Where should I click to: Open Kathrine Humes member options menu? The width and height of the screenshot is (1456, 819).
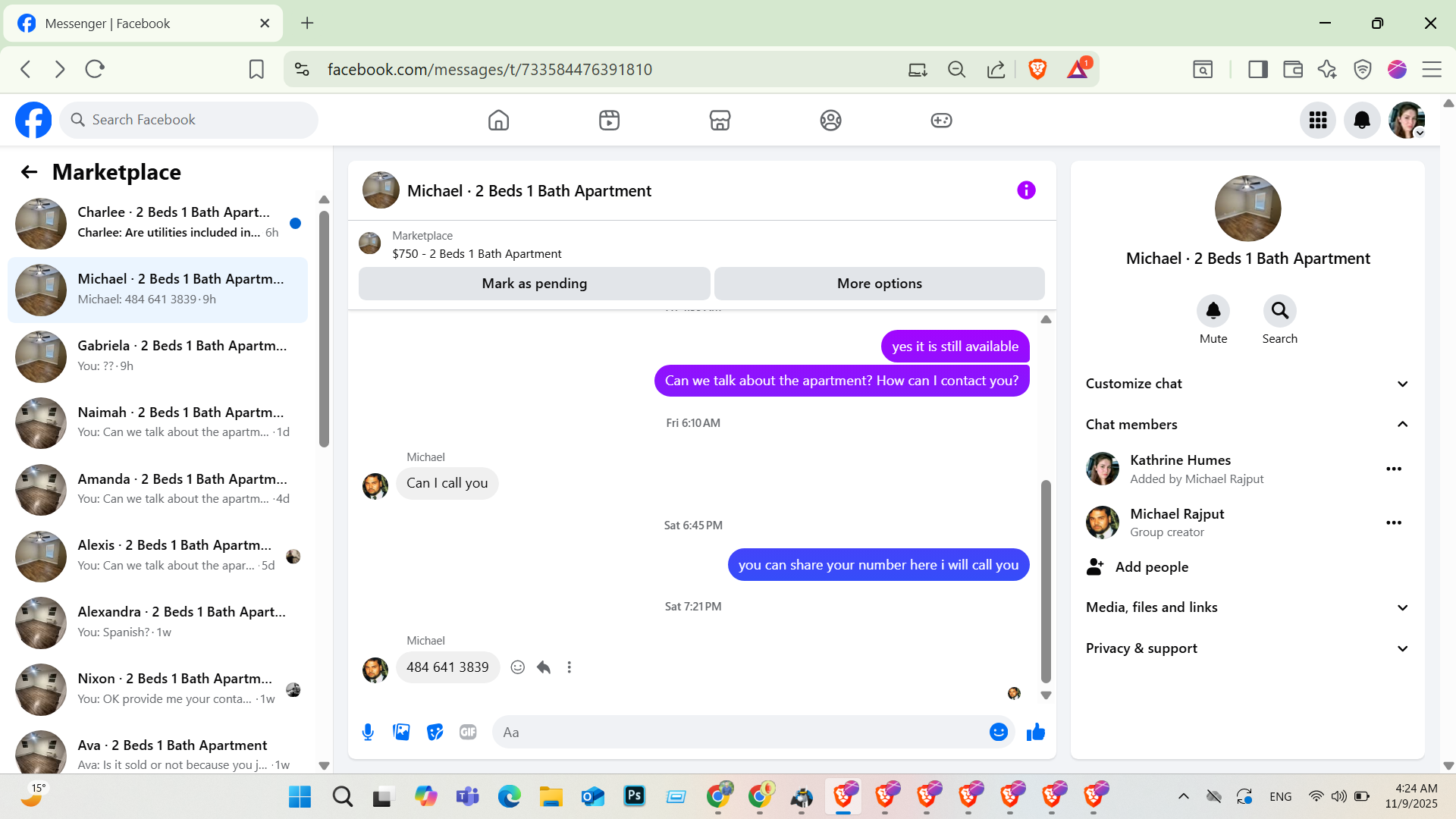[x=1393, y=469]
